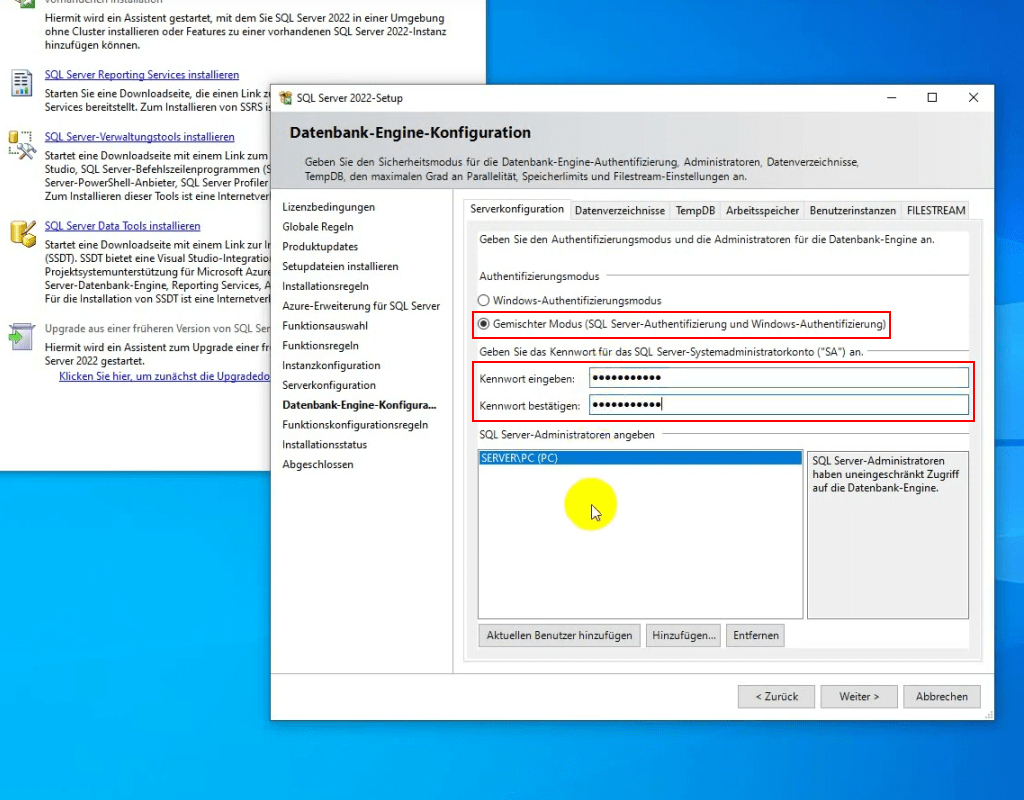The image size is (1024, 800).
Task: Select Gemischter Modus radio button
Action: click(485, 324)
